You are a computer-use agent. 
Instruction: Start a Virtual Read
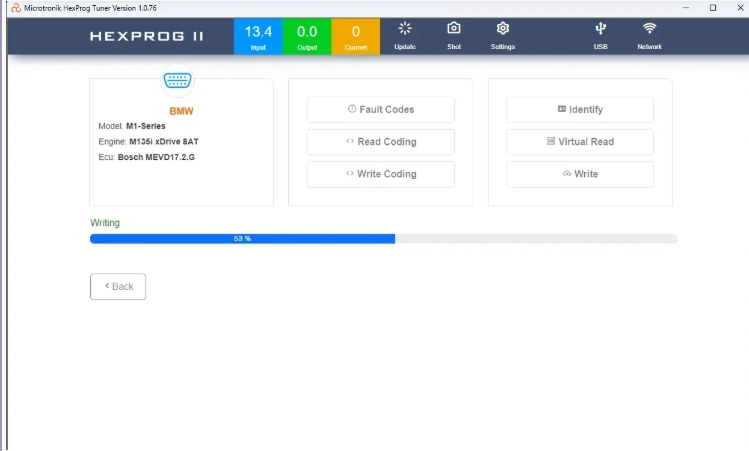(580, 142)
